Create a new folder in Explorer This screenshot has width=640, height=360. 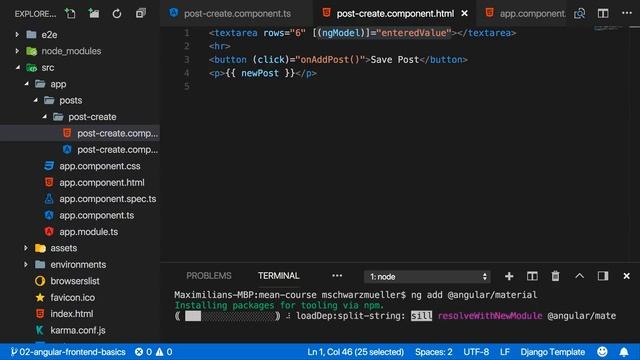(x=94, y=14)
